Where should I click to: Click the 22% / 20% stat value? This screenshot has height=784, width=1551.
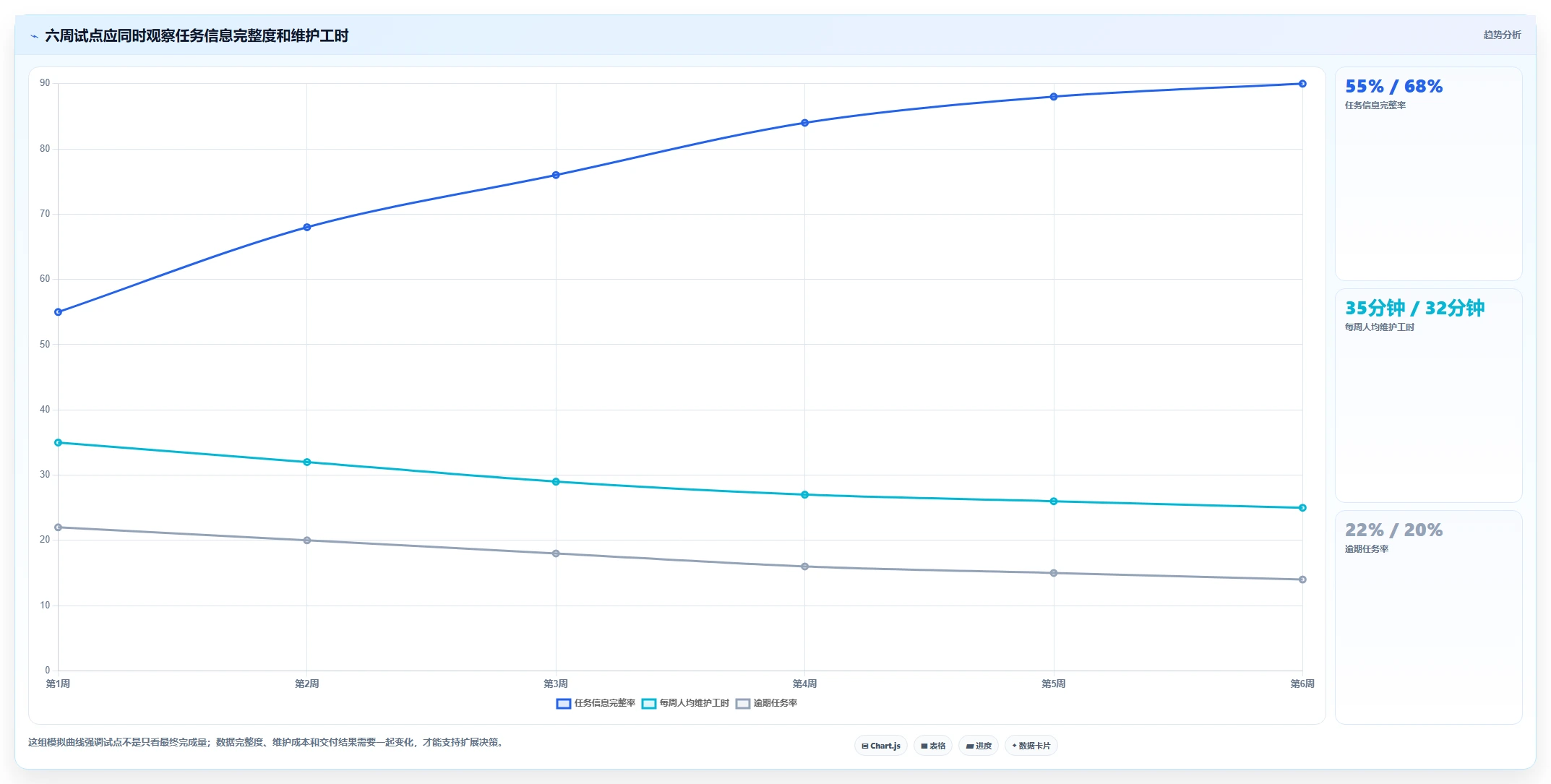point(1393,530)
